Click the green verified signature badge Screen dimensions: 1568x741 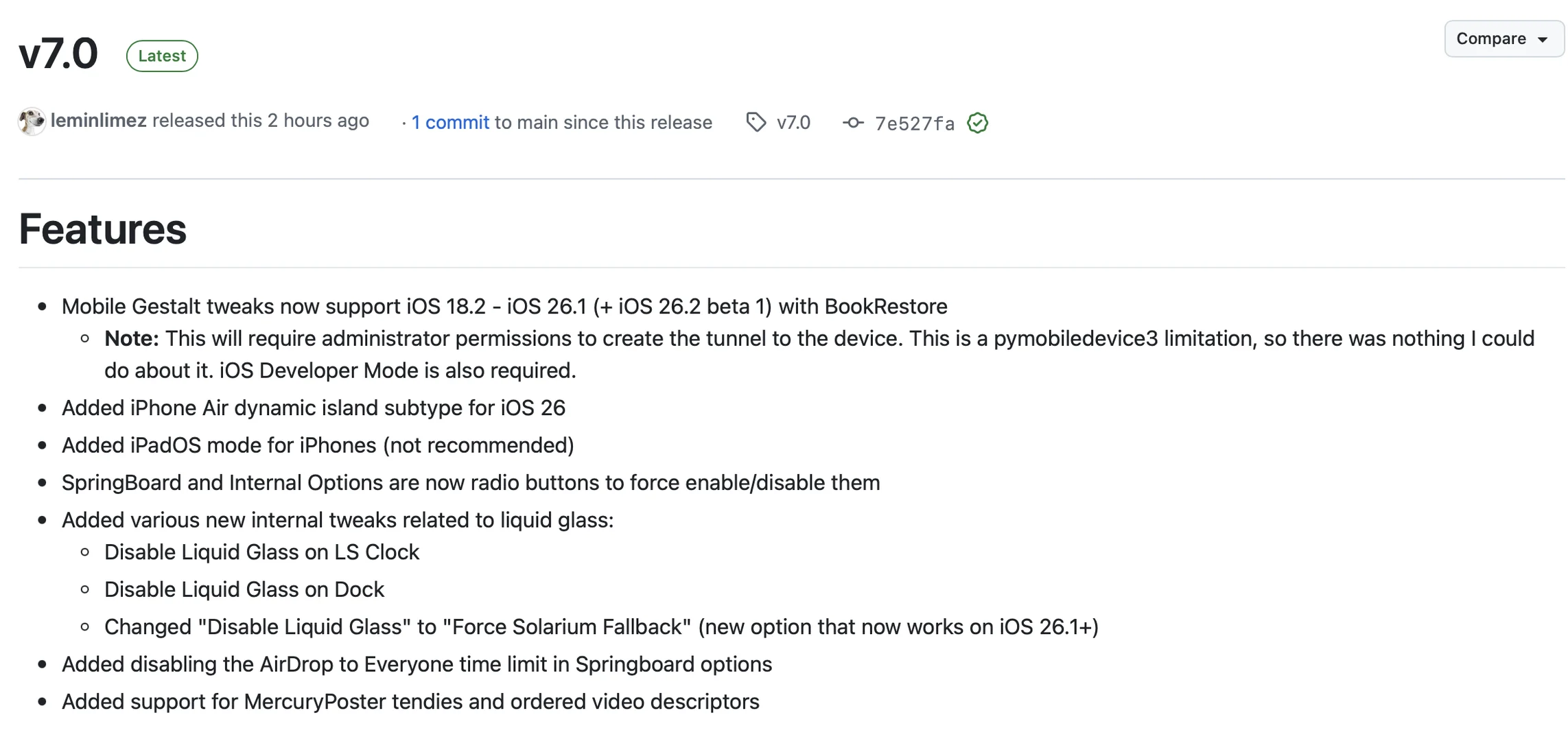(x=977, y=123)
